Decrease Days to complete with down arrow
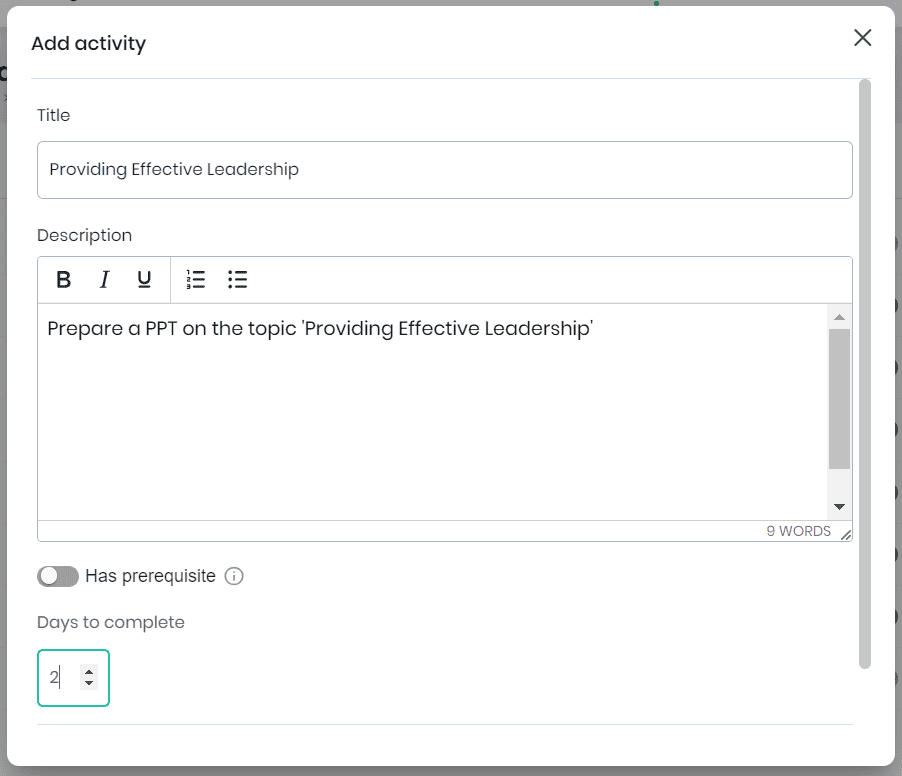This screenshot has height=776, width=902. click(x=89, y=683)
